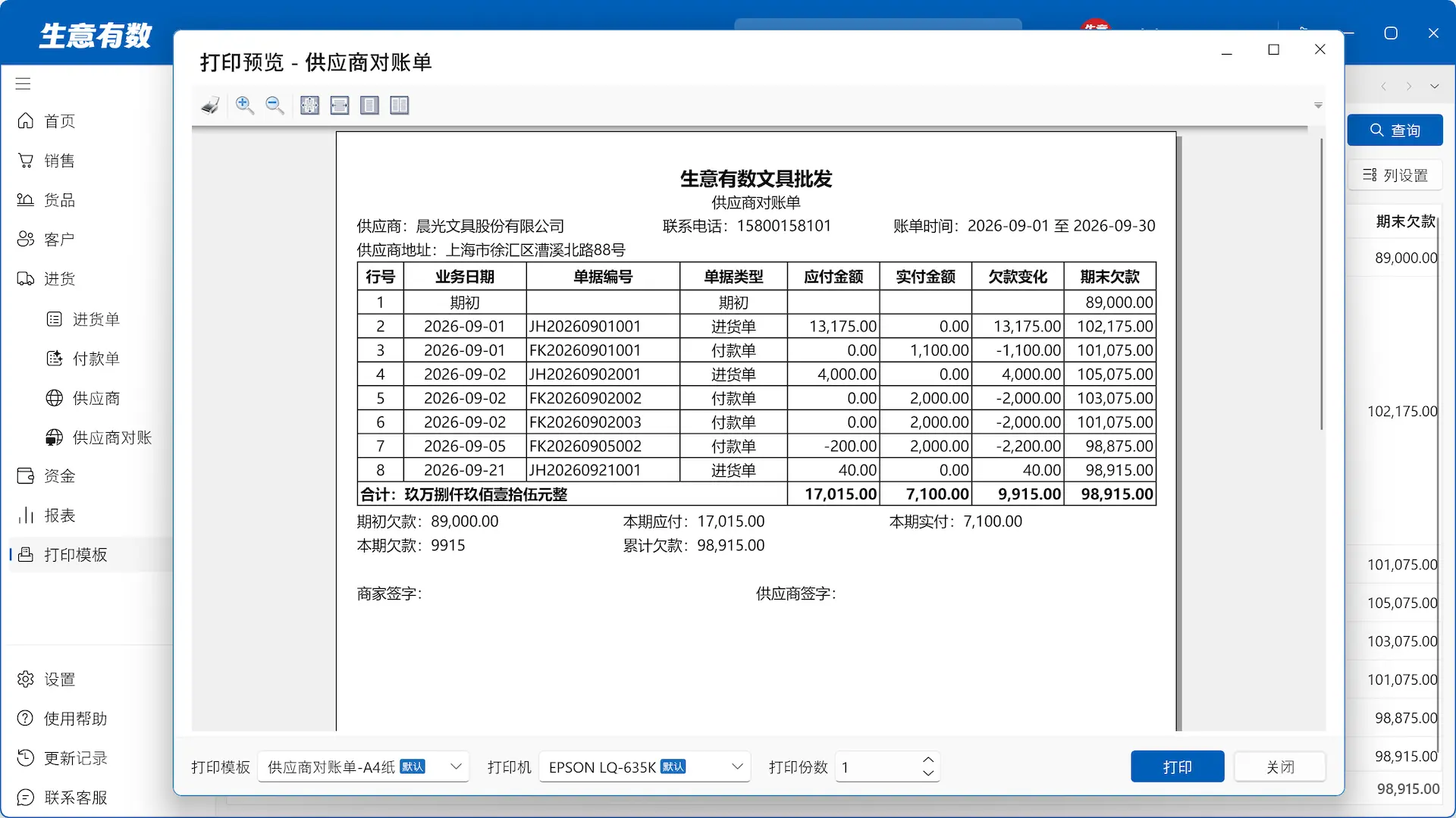Click the 打印份数 copies input field
The height and width of the screenshot is (818, 1456).
point(877,767)
